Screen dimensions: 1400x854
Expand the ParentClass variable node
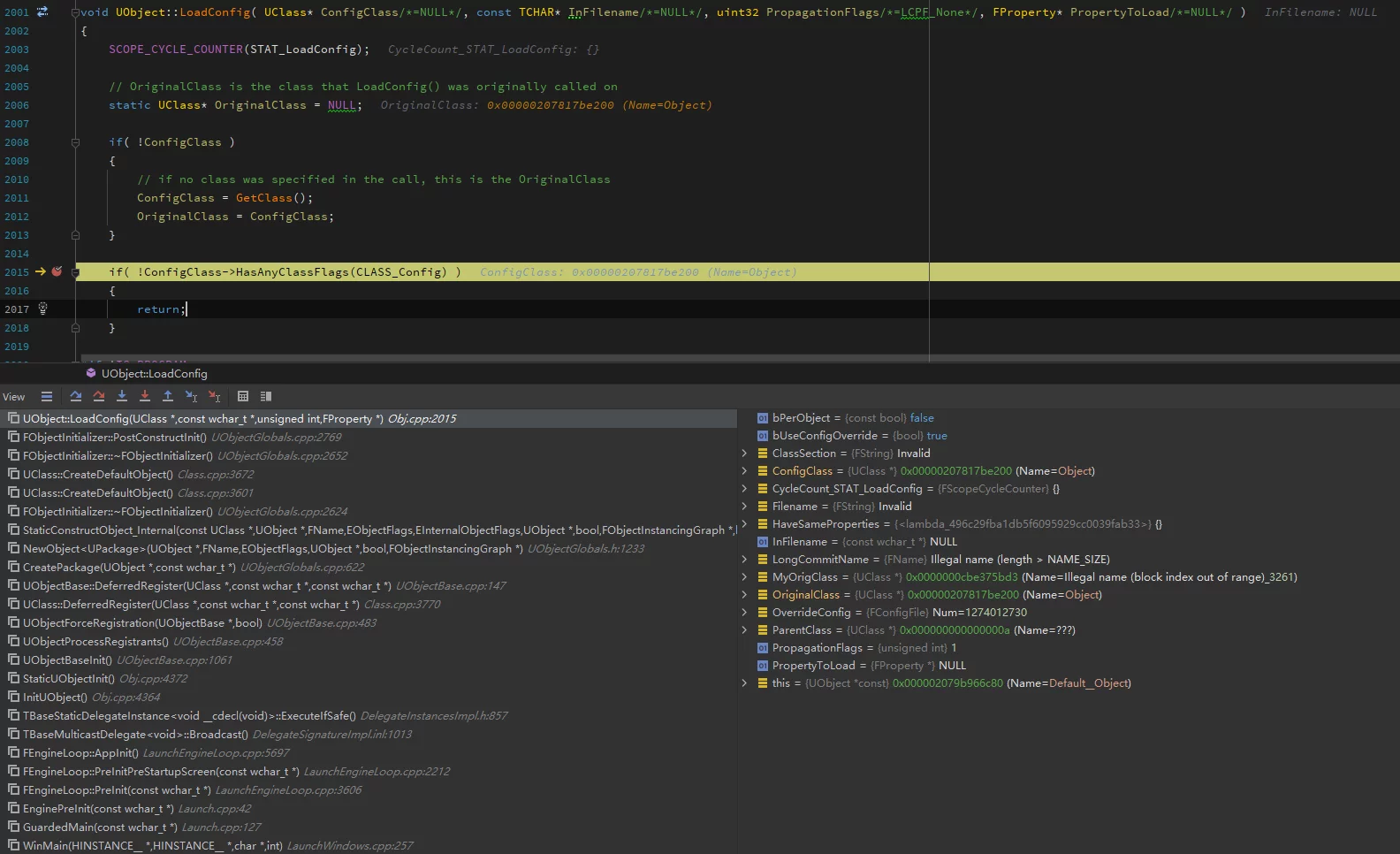(x=744, y=630)
